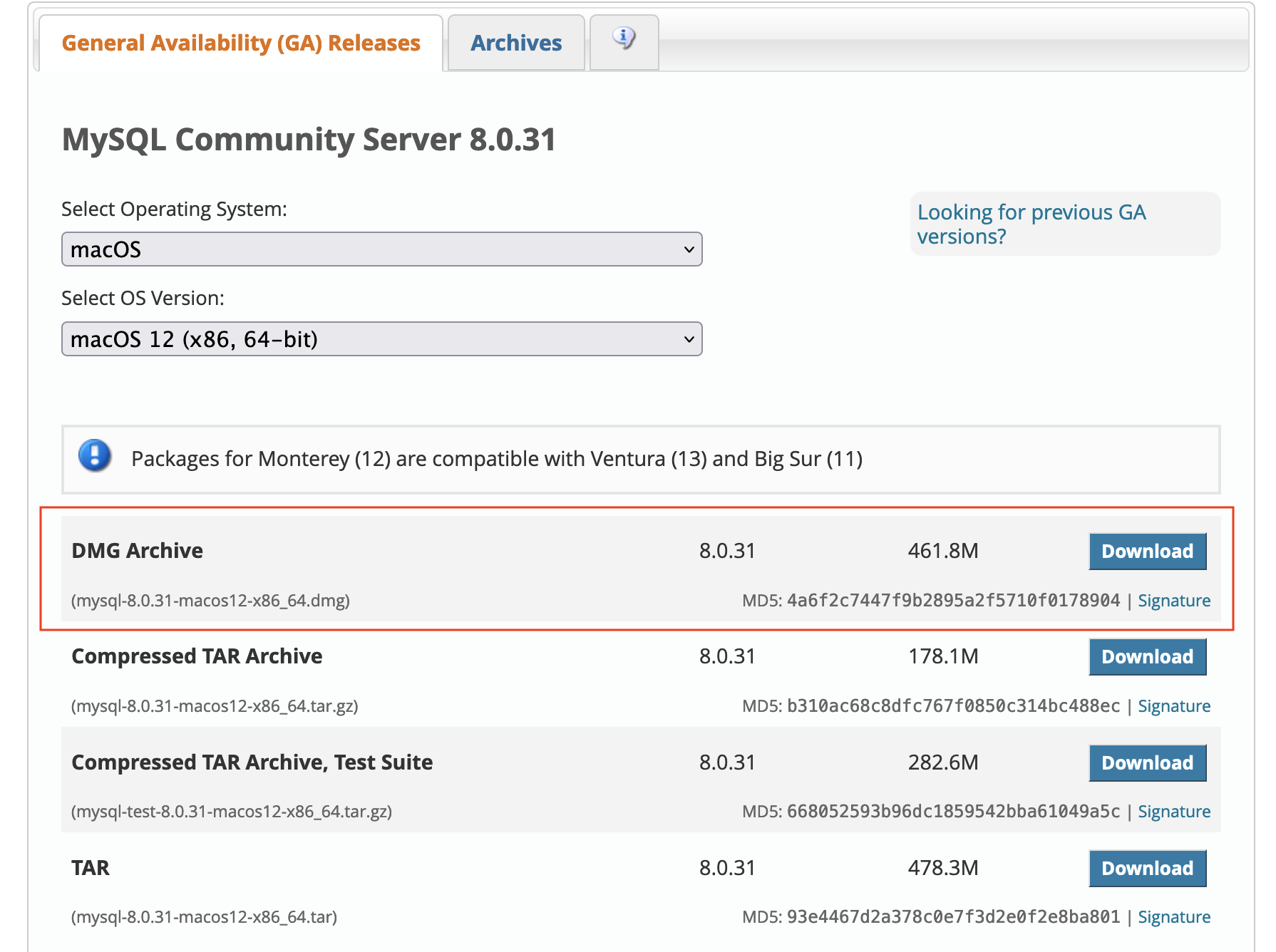Open Signature link for Test Suite archive
This screenshot has width=1276, height=952.
pyautogui.click(x=1173, y=812)
